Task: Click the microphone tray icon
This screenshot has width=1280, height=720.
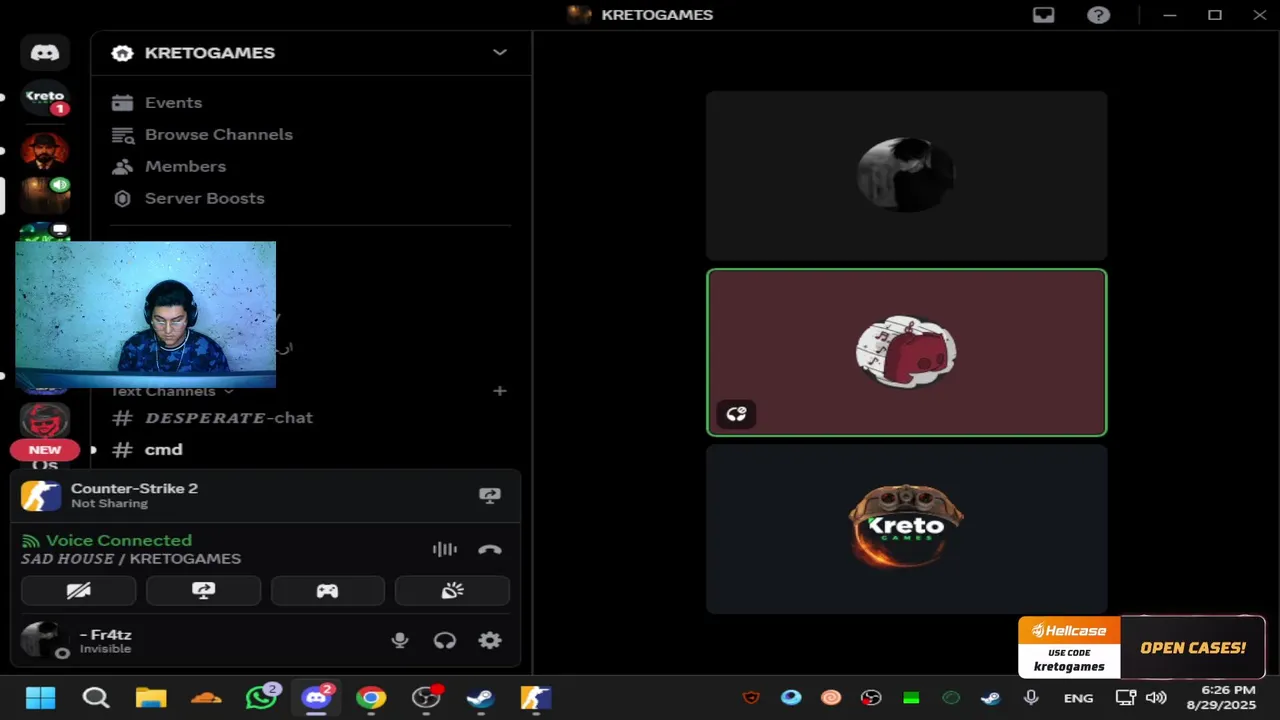Action: (1031, 698)
